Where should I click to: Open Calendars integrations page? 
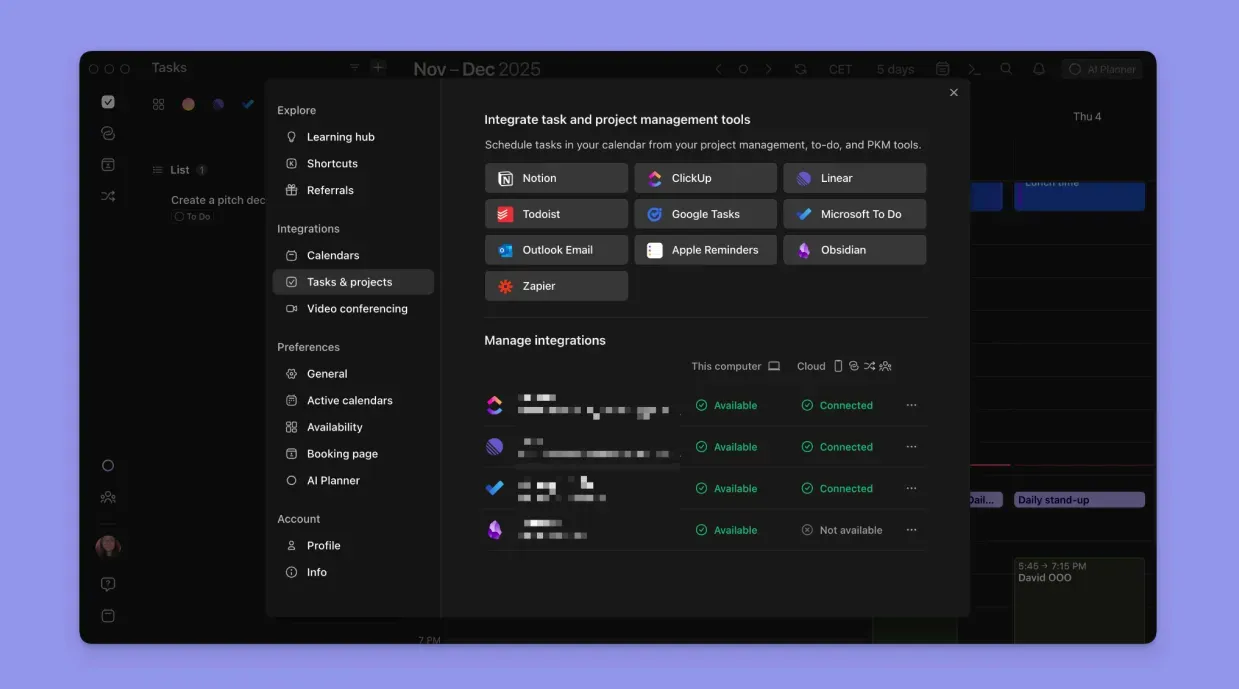pyautogui.click(x=353, y=255)
